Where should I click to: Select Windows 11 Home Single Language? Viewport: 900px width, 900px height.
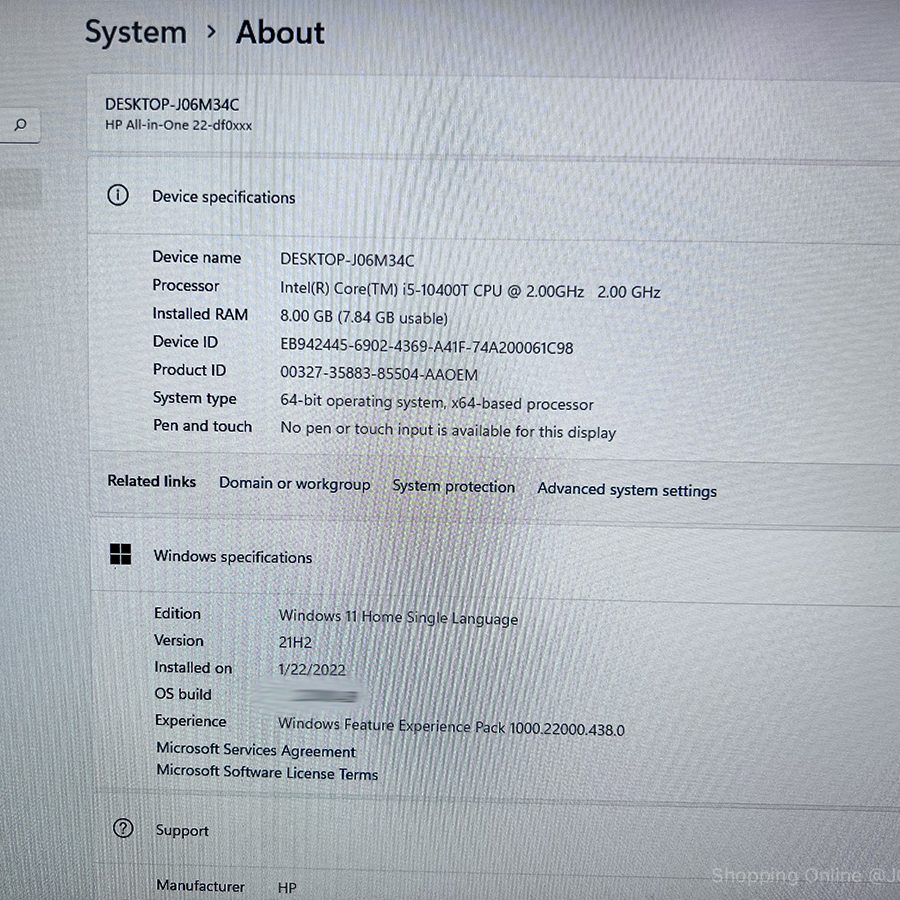click(x=398, y=618)
